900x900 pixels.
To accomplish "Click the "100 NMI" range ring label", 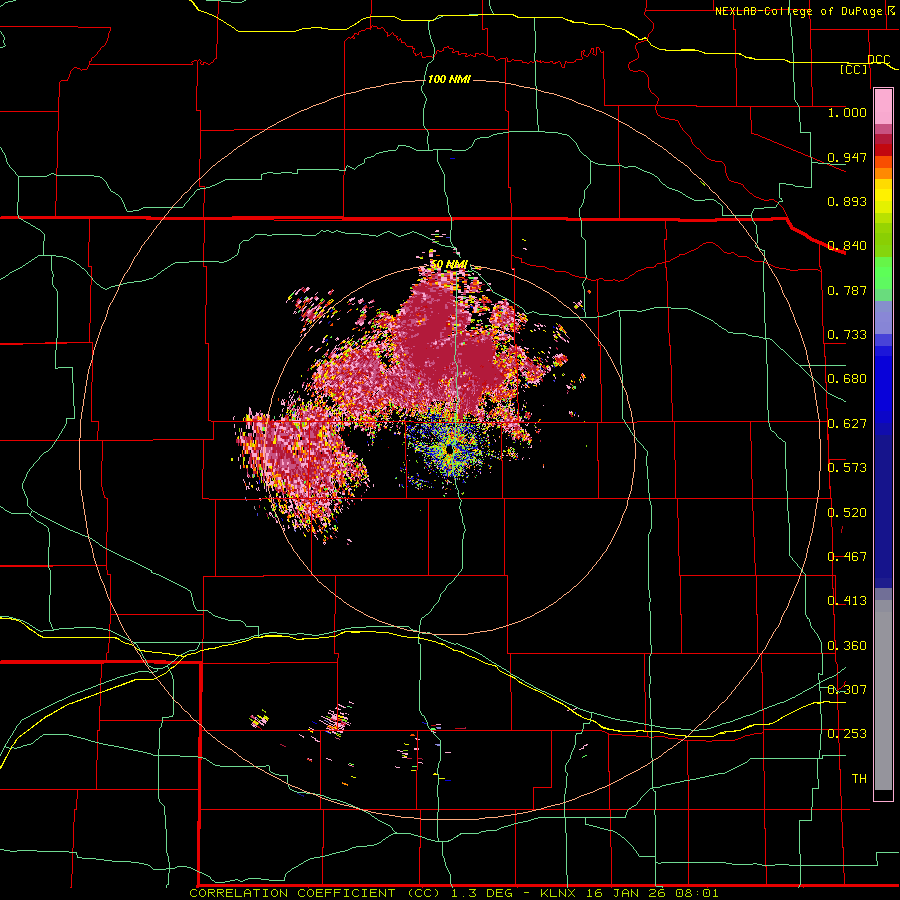I will coord(449,79).
